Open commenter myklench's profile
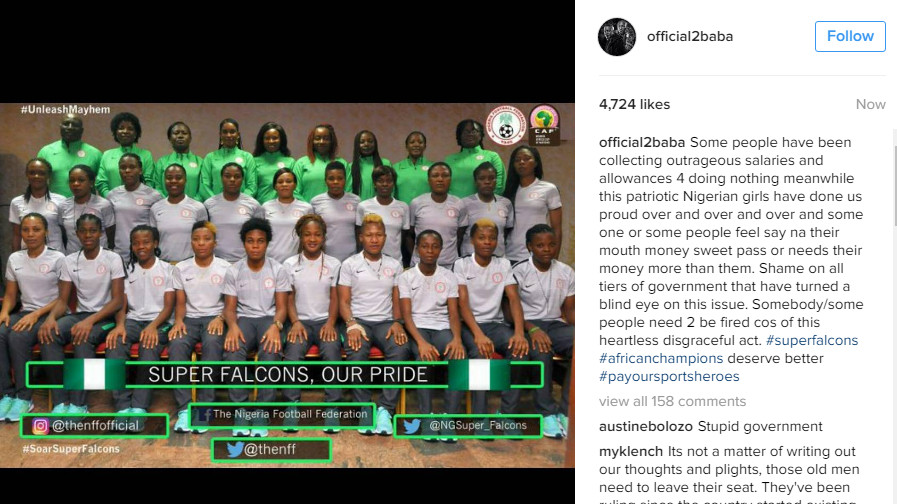 coord(631,452)
